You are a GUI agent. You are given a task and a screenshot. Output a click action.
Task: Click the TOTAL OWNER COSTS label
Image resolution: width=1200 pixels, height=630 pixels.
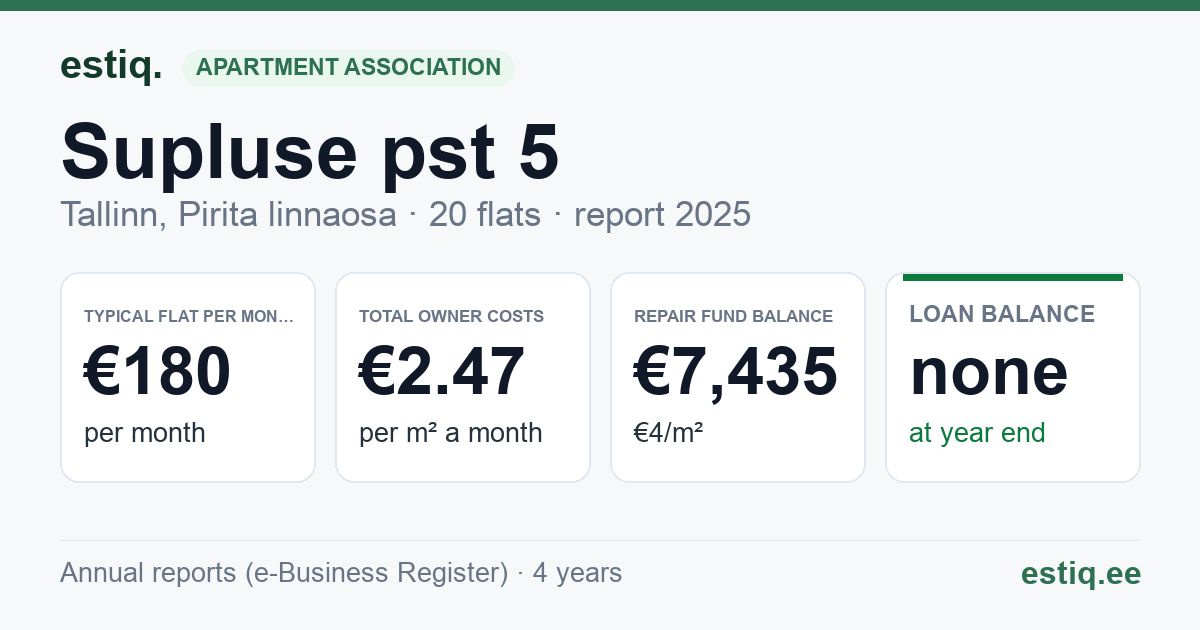point(451,316)
